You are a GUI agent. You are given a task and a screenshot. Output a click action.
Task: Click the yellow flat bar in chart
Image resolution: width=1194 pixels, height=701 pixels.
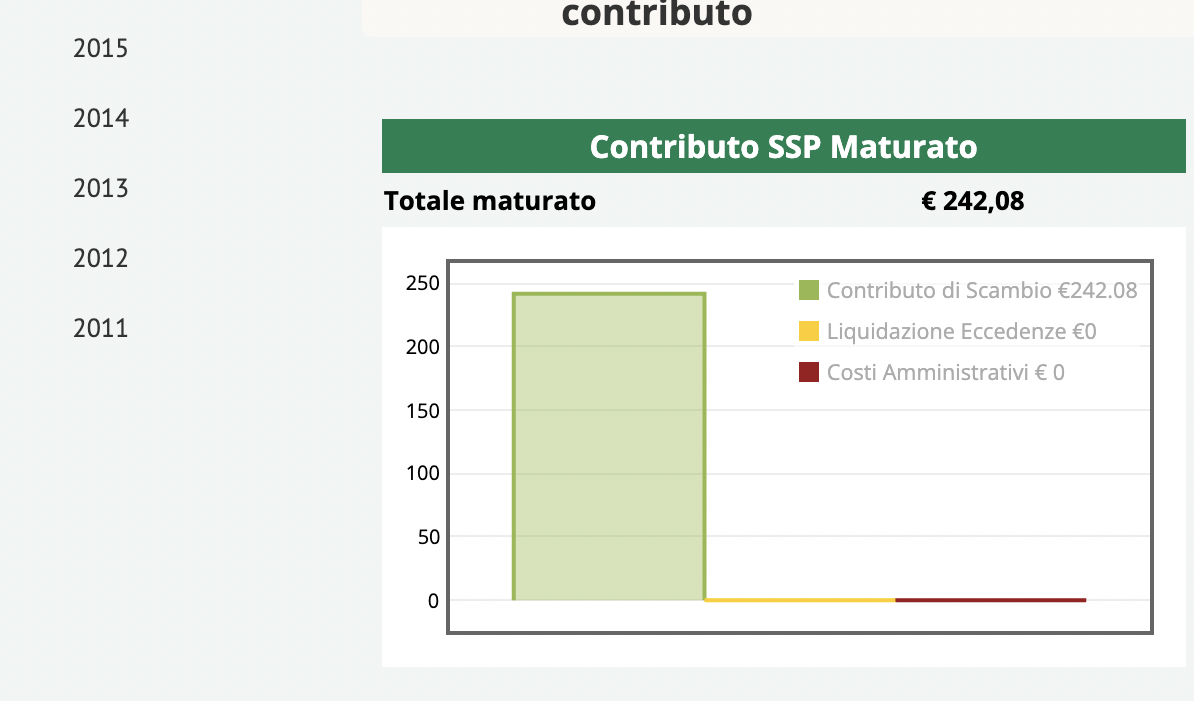[x=799, y=600]
